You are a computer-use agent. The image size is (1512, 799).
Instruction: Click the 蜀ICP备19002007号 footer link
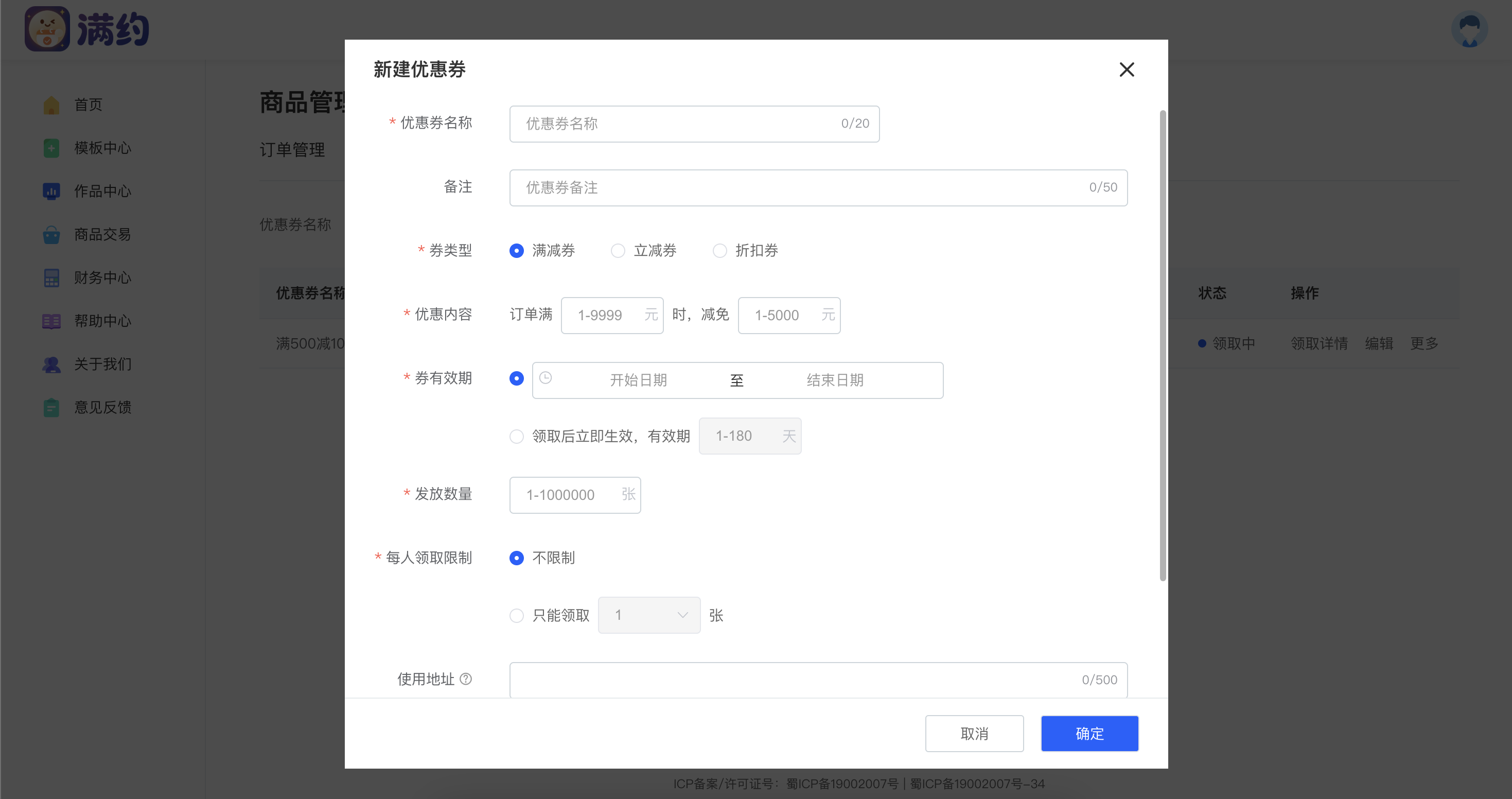pyautogui.click(x=842, y=784)
